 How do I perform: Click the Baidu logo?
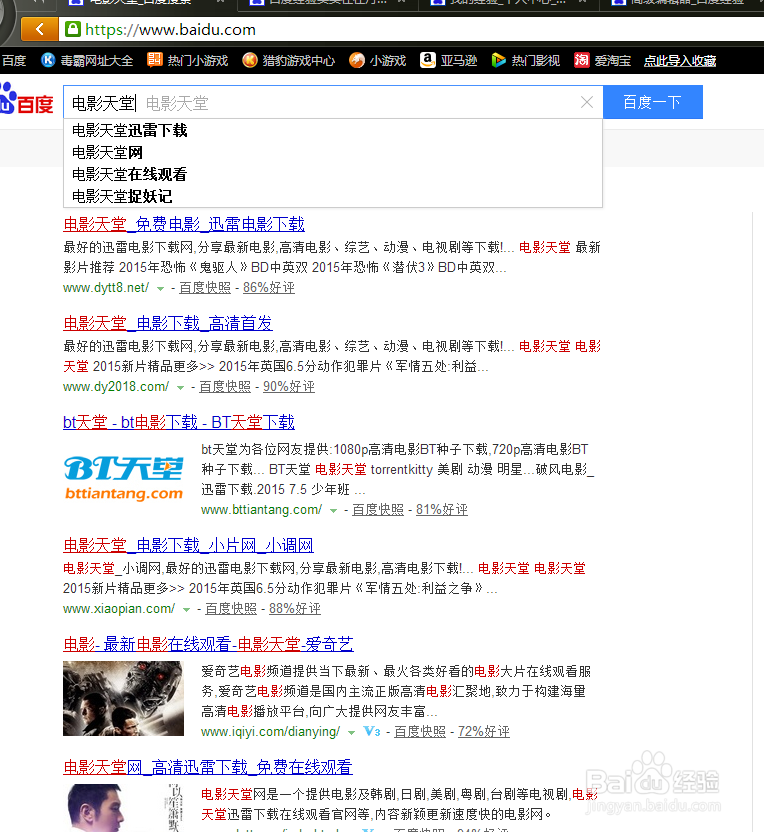(x=27, y=98)
